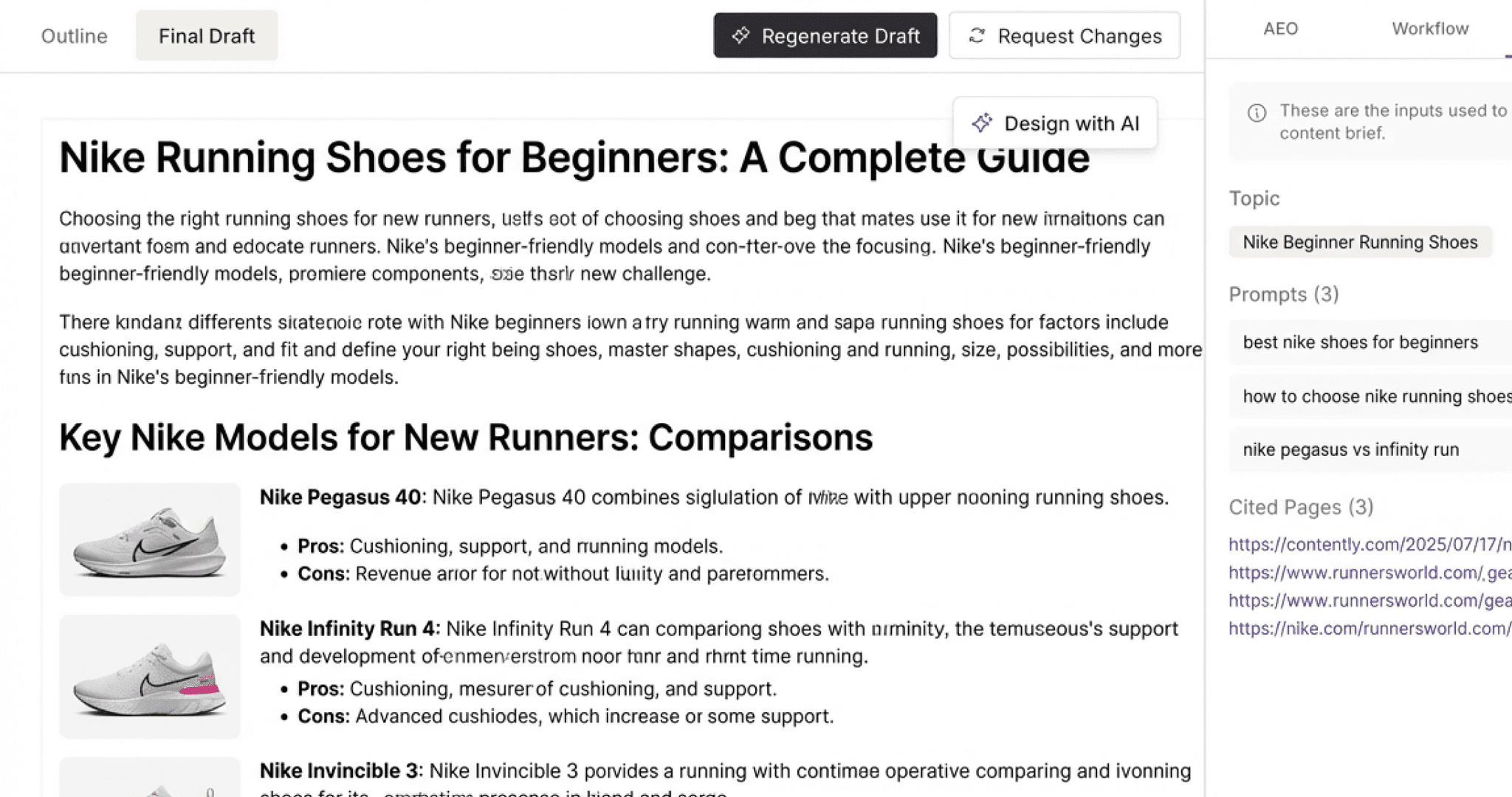Open the Workflow tab
The height and width of the screenshot is (797, 1512).
coord(1430,29)
